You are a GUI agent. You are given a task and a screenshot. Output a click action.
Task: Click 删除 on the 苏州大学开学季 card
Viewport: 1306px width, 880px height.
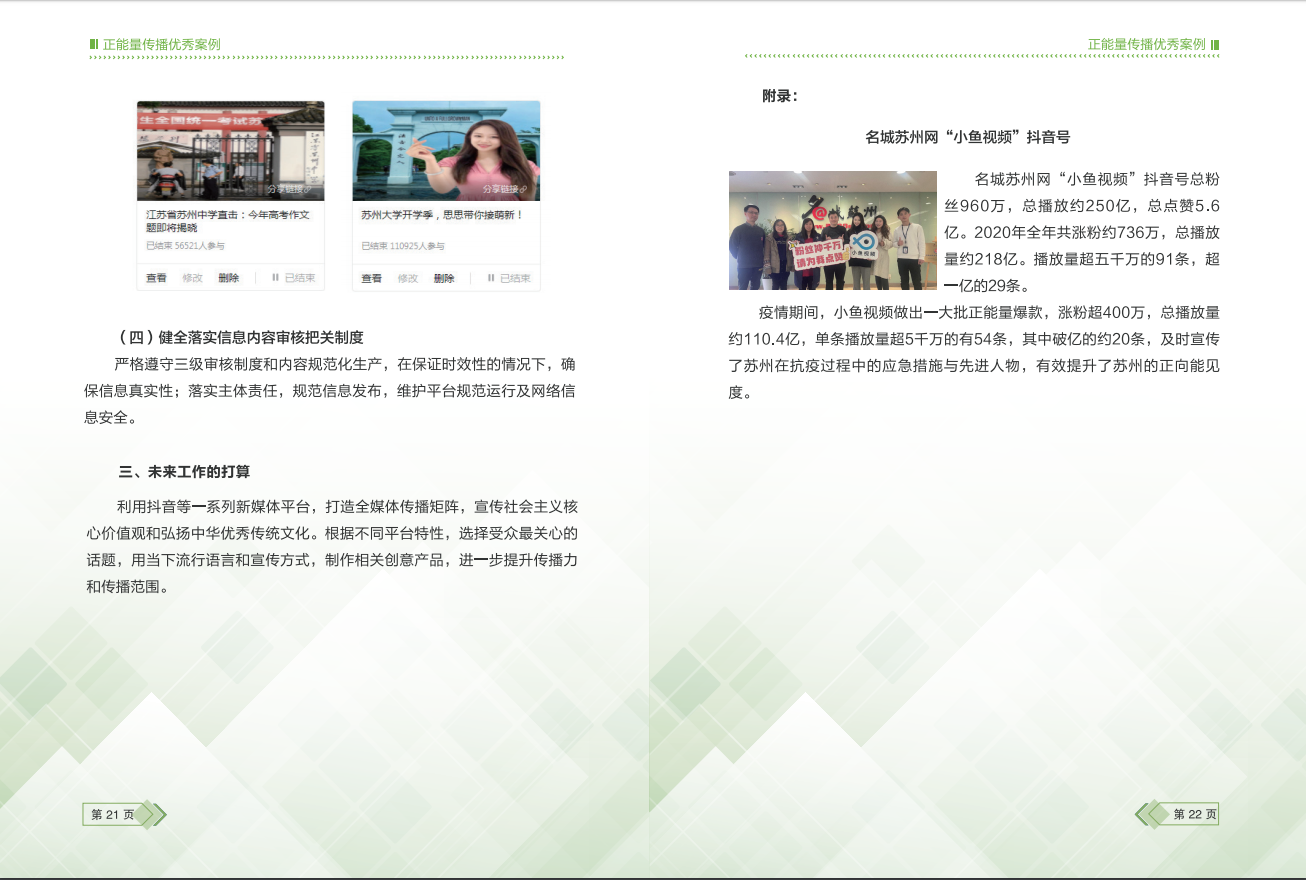pyautogui.click(x=444, y=278)
